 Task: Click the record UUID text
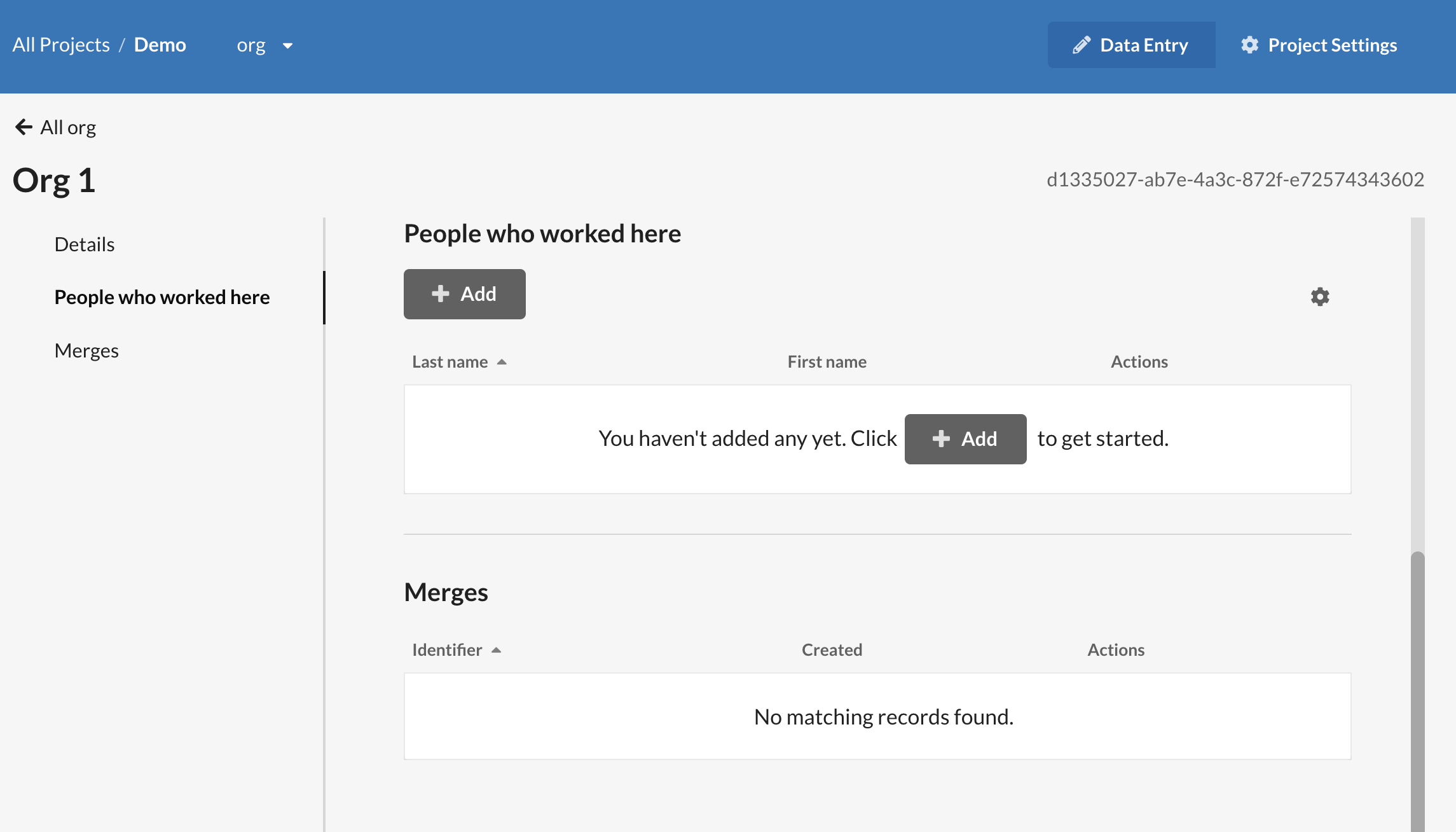point(1235,179)
